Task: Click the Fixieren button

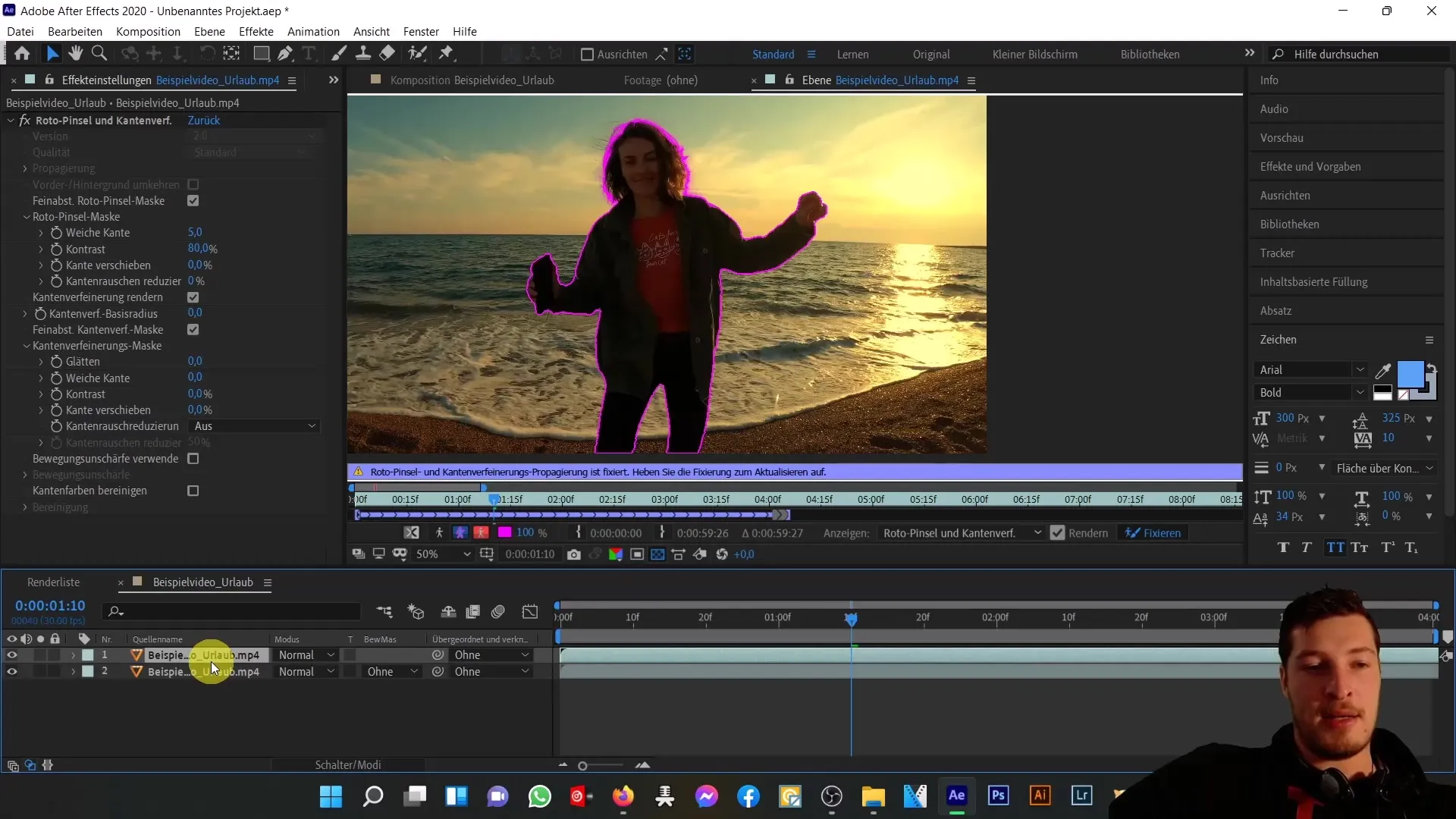Action: click(x=1153, y=533)
